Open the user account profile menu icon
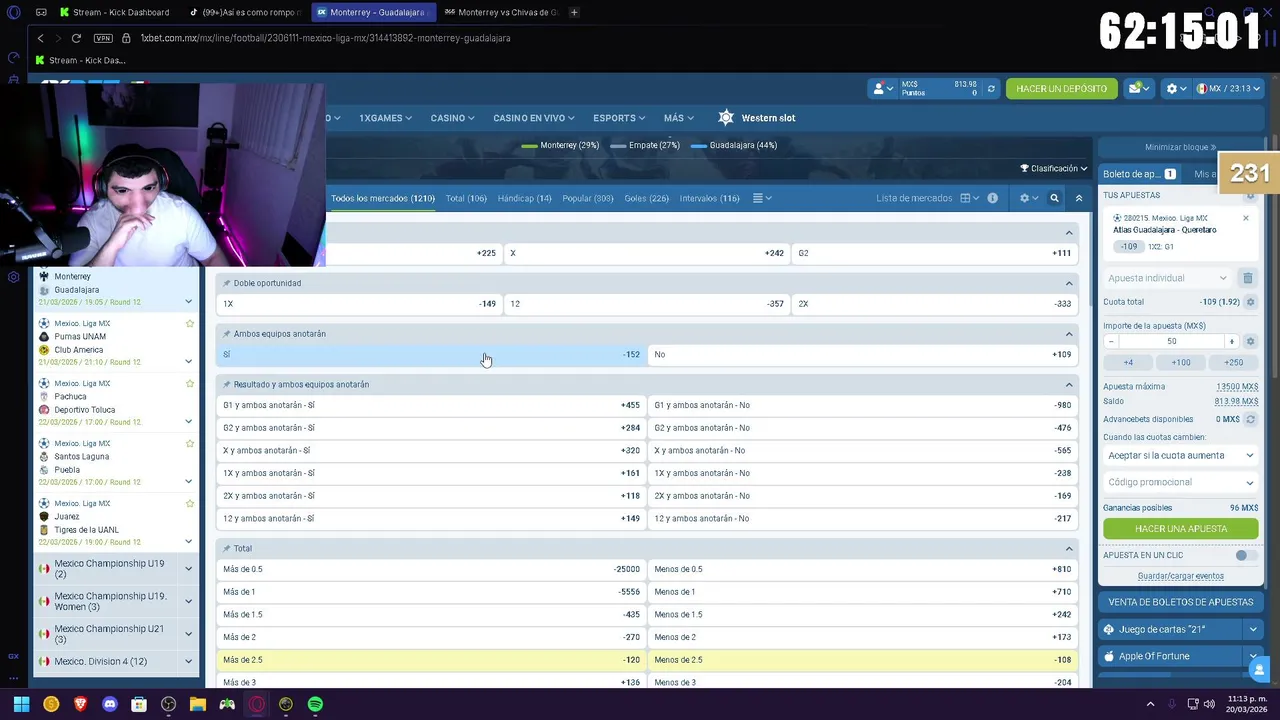1280x720 pixels. coord(883,89)
